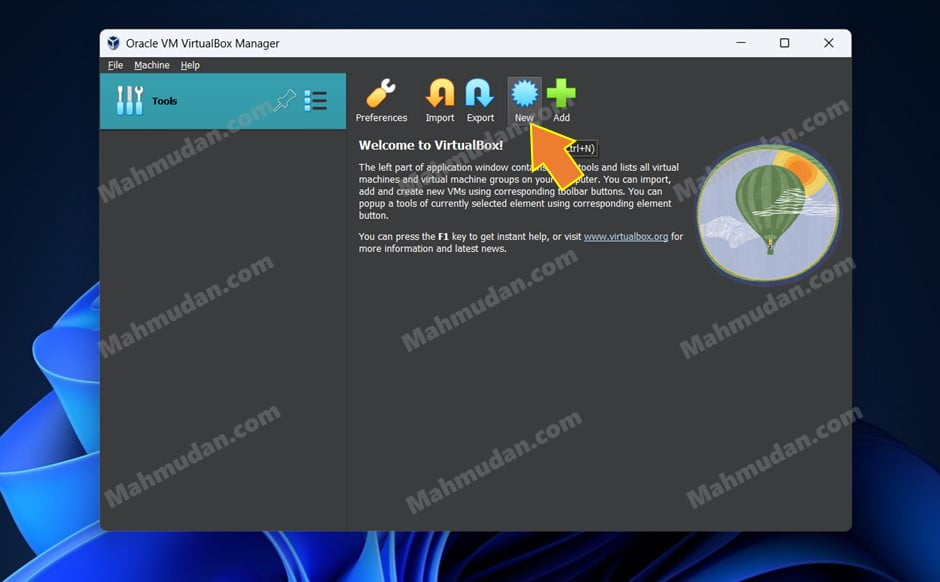Click the VirtualBox cube icon in title bar
The height and width of the screenshot is (582, 940).
(113, 43)
